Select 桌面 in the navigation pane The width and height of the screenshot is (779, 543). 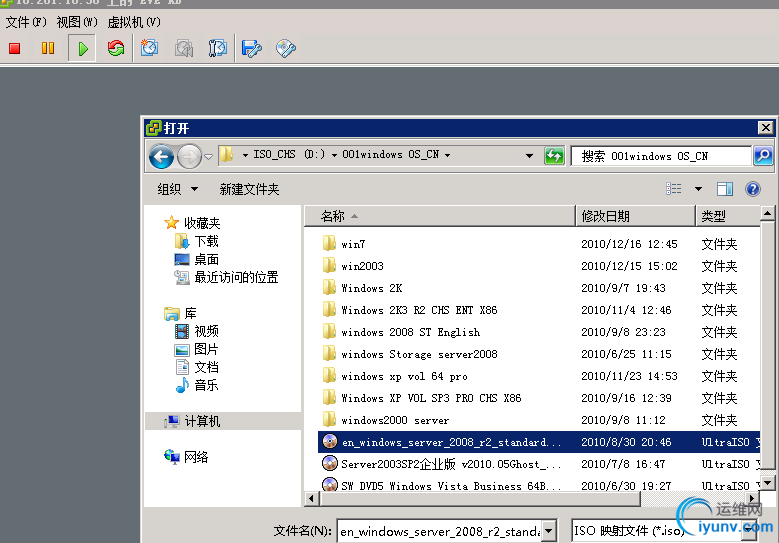point(206,259)
